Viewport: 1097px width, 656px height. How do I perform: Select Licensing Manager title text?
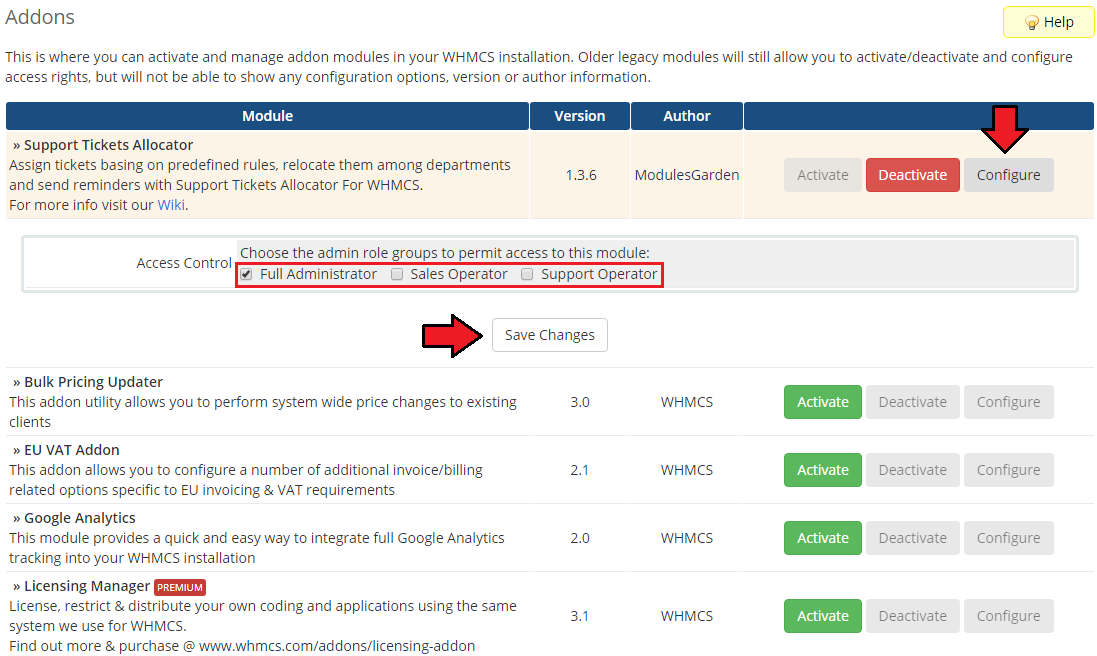pyautogui.click(x=87, y=585)
